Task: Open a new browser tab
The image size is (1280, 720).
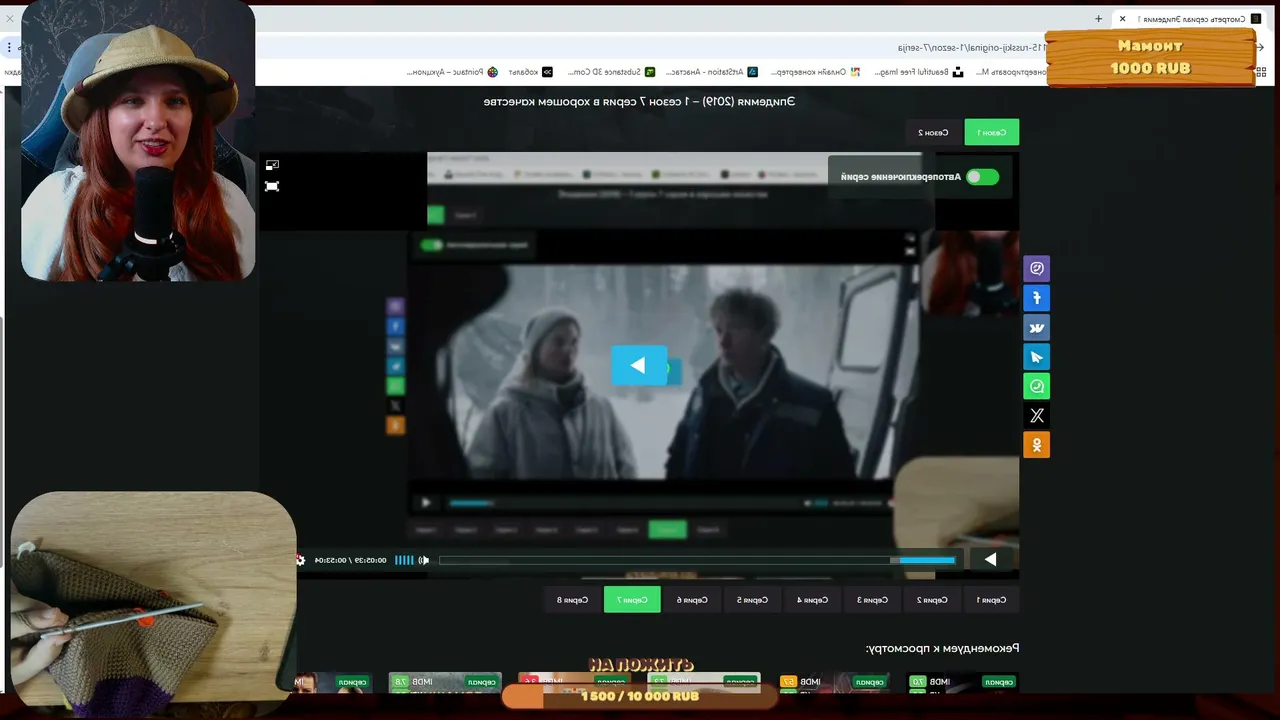Action: click(x=1098, y=19)
